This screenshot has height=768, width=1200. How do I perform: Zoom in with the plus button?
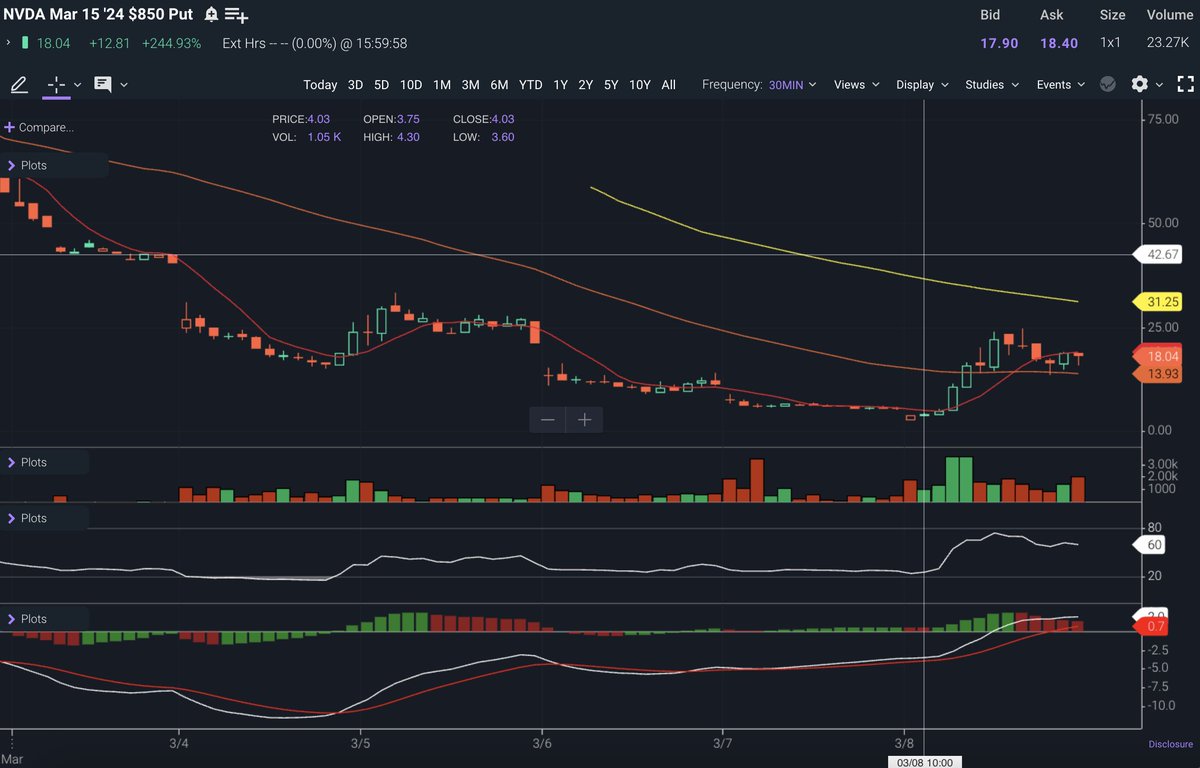tap(585, 420)
